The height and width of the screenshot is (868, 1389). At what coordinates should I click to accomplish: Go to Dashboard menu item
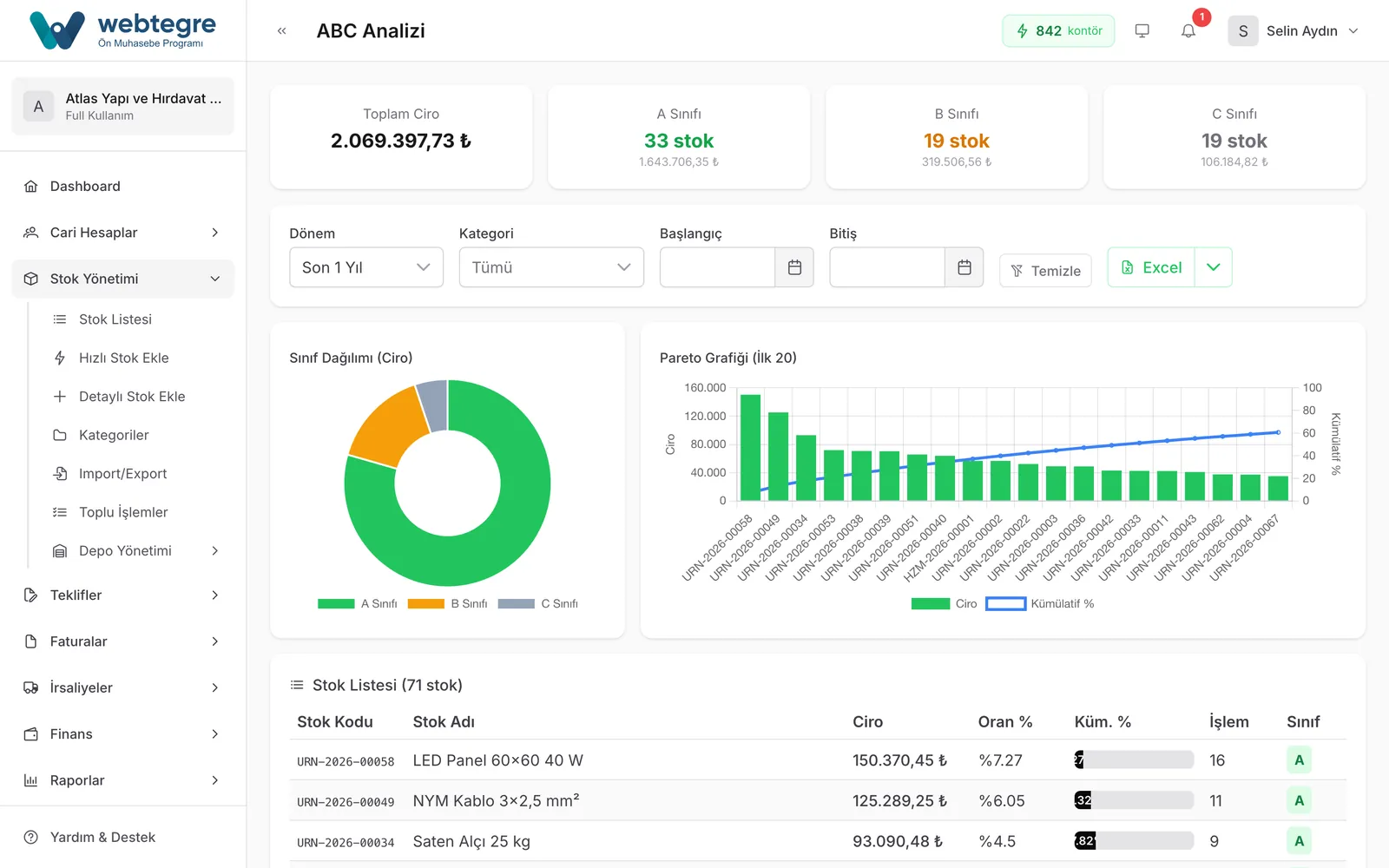click(123, 187)
